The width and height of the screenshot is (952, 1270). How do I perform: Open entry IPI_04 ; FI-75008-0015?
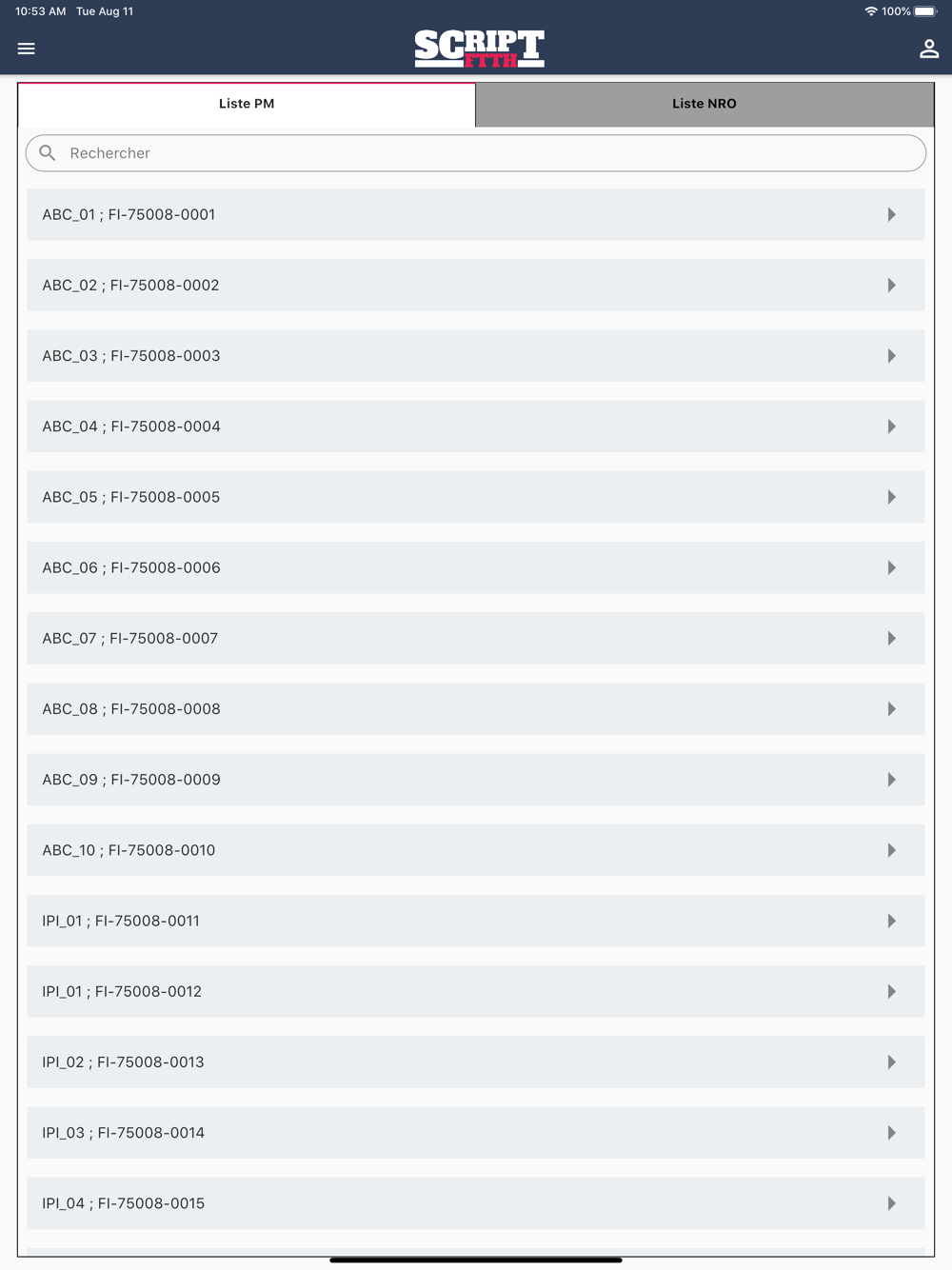click(476, 1203)
